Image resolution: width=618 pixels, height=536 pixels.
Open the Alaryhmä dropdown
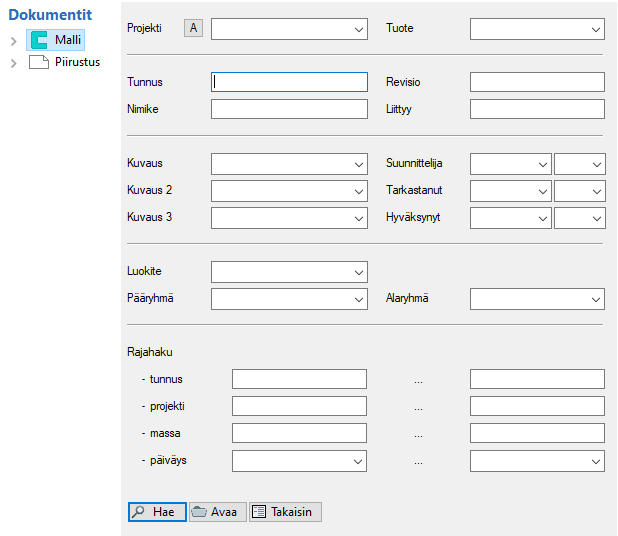point(595,299)
